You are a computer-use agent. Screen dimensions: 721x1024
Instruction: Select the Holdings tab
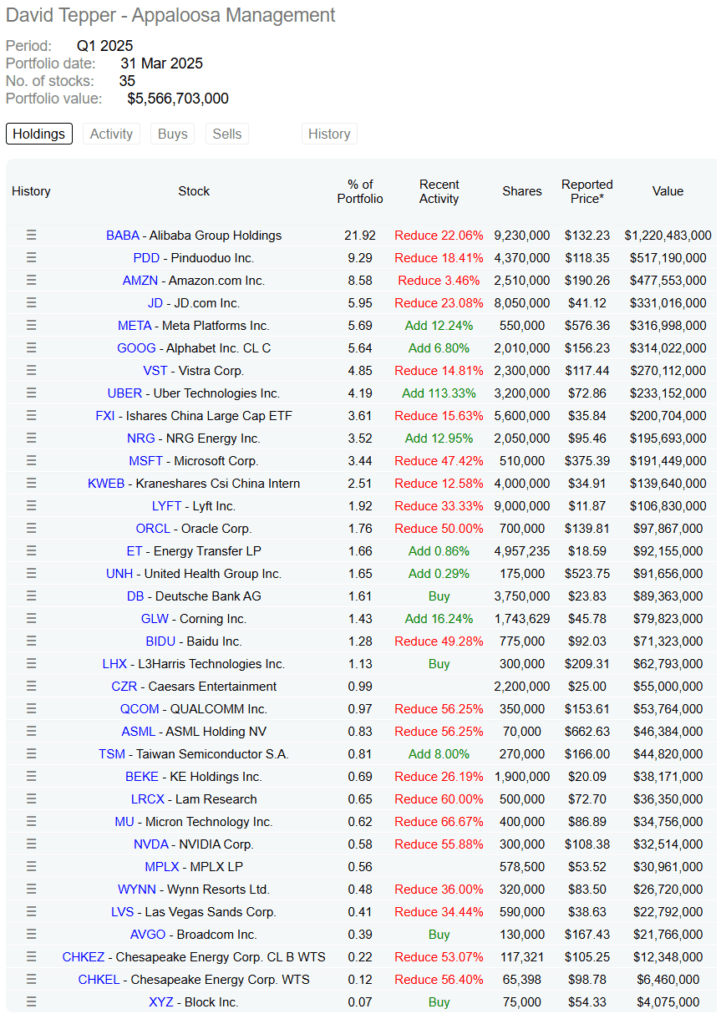pos(39,134)
